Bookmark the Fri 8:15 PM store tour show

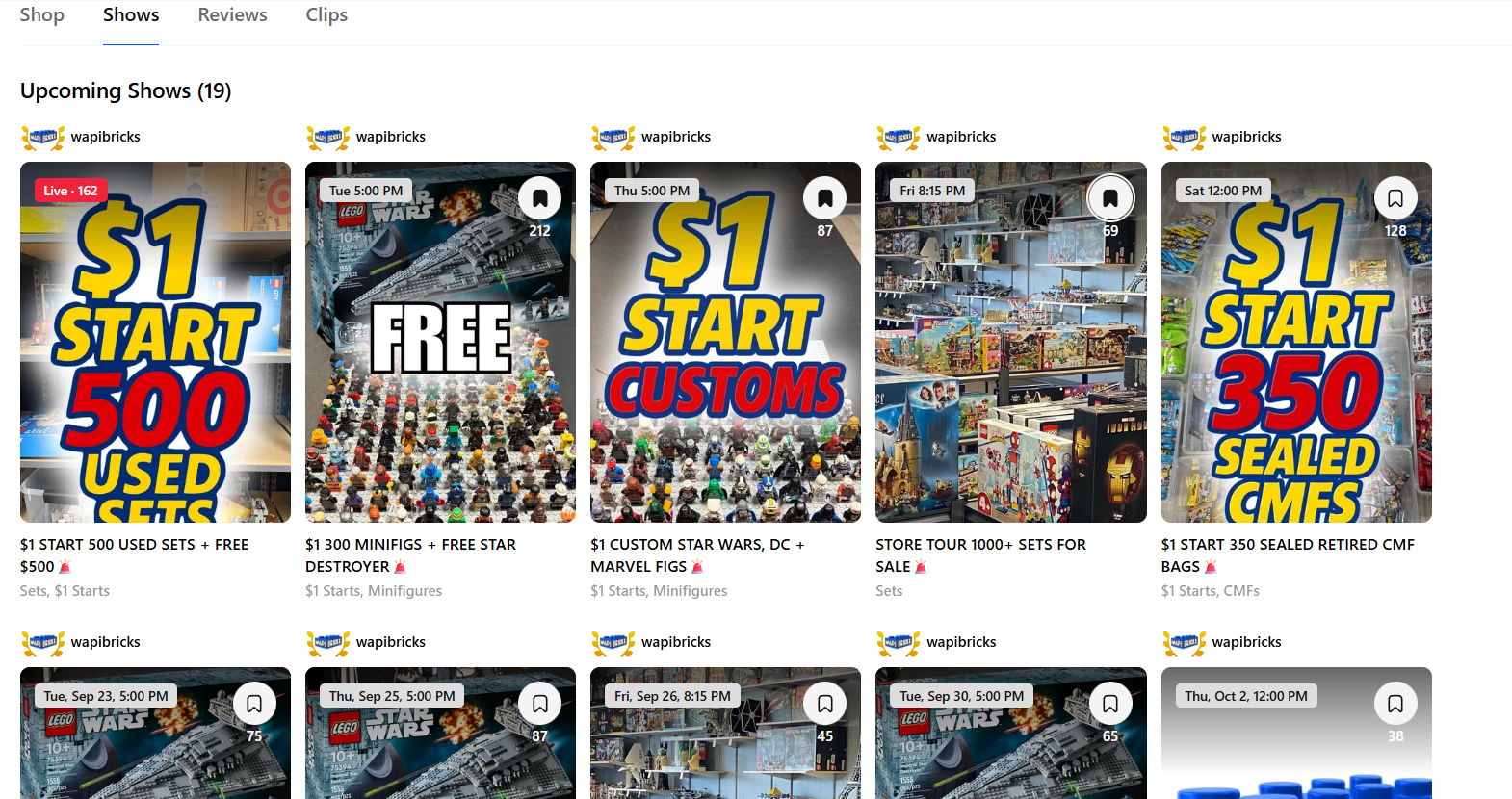point(1110,198)
